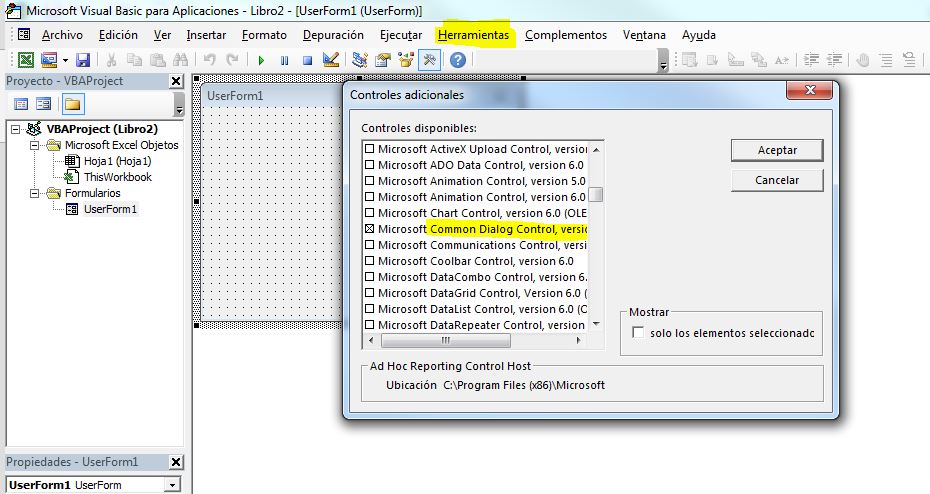Click the Outdent icon in Edit toolbar
The image size is (930, 494).
tap(835, 60)
